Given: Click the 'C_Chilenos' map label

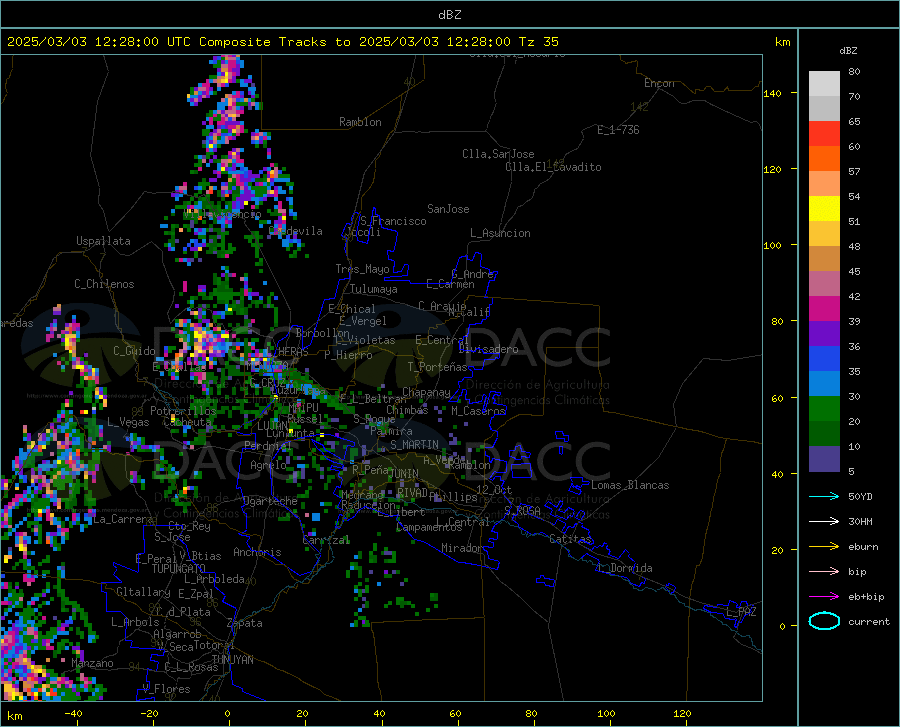Looking at the screenshot, I should [x=104, y=284].
